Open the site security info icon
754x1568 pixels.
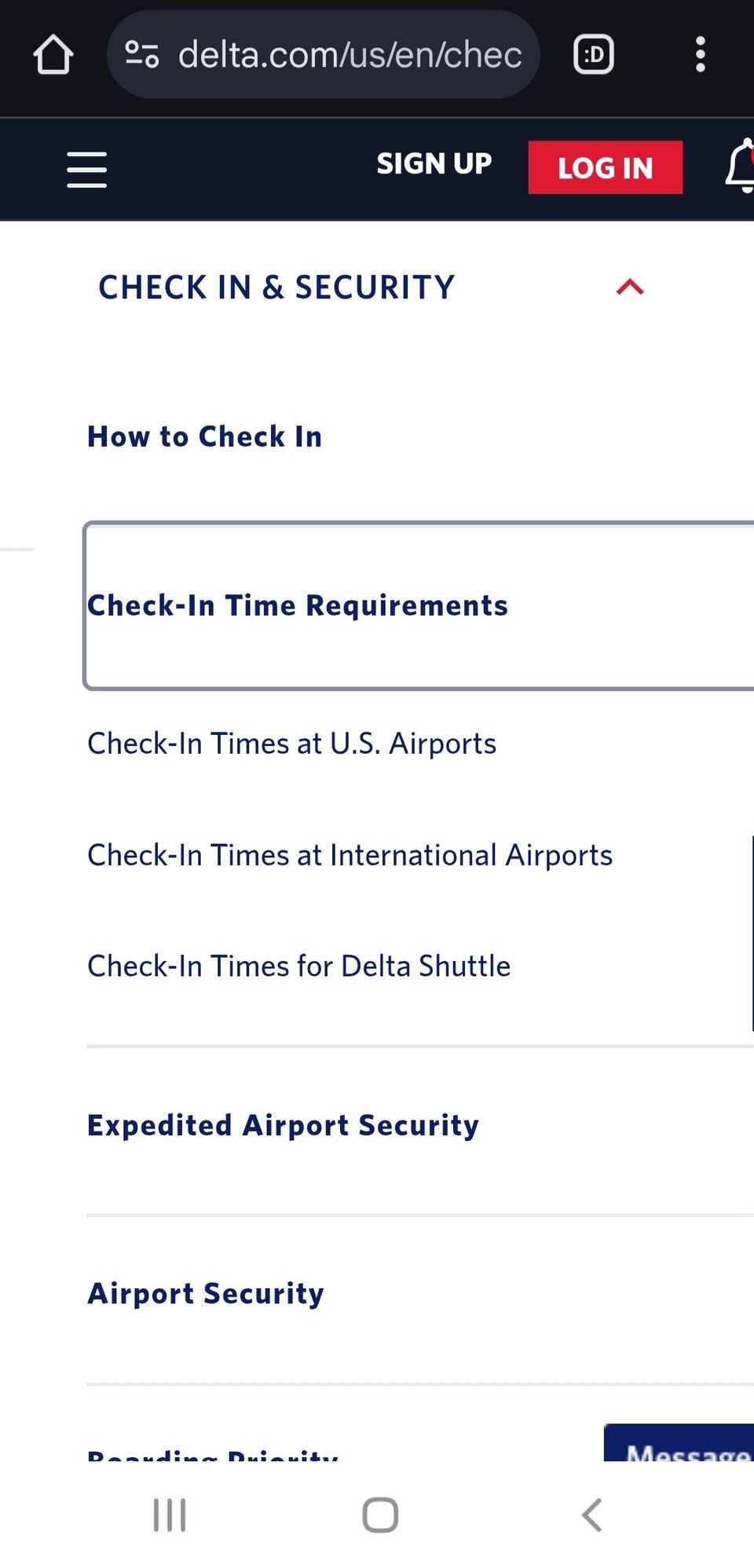pyautogui.click(x=142, y=55)
